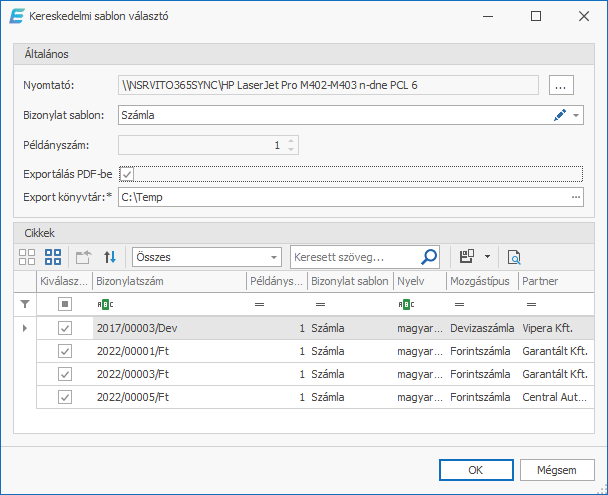Screen dimensions: 608x495
Task: Sort by Mozgástípus column header
Action: (482, 281)
